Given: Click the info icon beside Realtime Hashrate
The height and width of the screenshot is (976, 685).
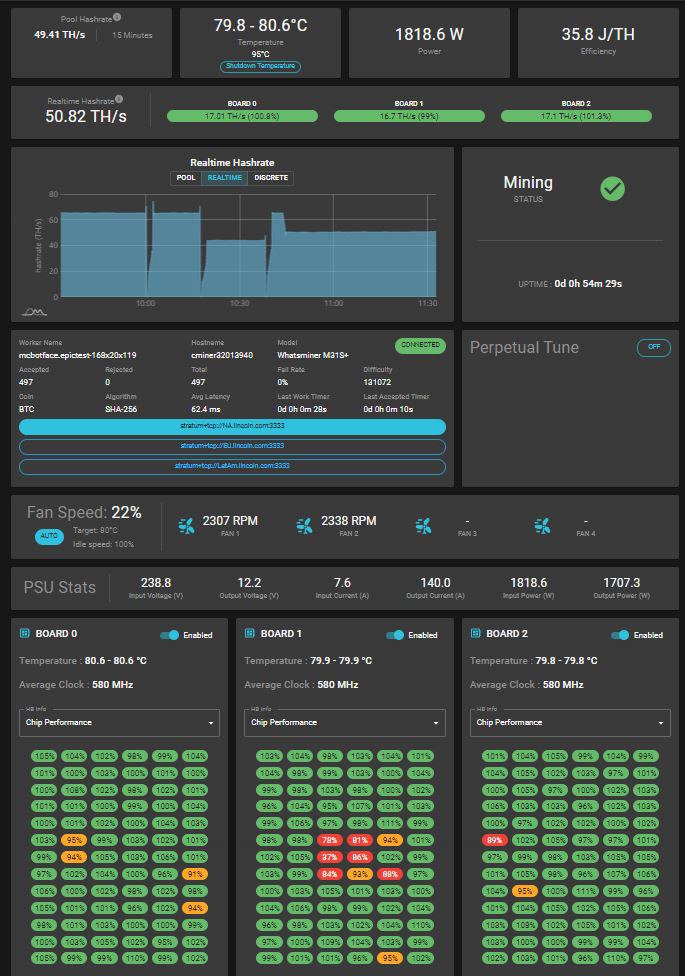Looking at the screenshot, I should click(x=119, y=99).
